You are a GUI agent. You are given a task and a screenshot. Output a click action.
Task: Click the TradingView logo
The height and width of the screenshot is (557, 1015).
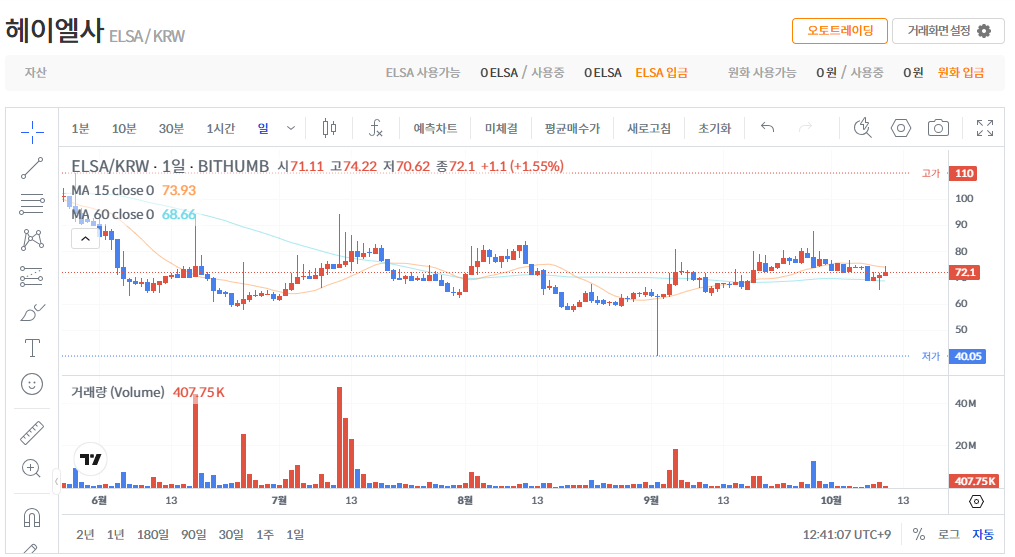pos(90,459)
